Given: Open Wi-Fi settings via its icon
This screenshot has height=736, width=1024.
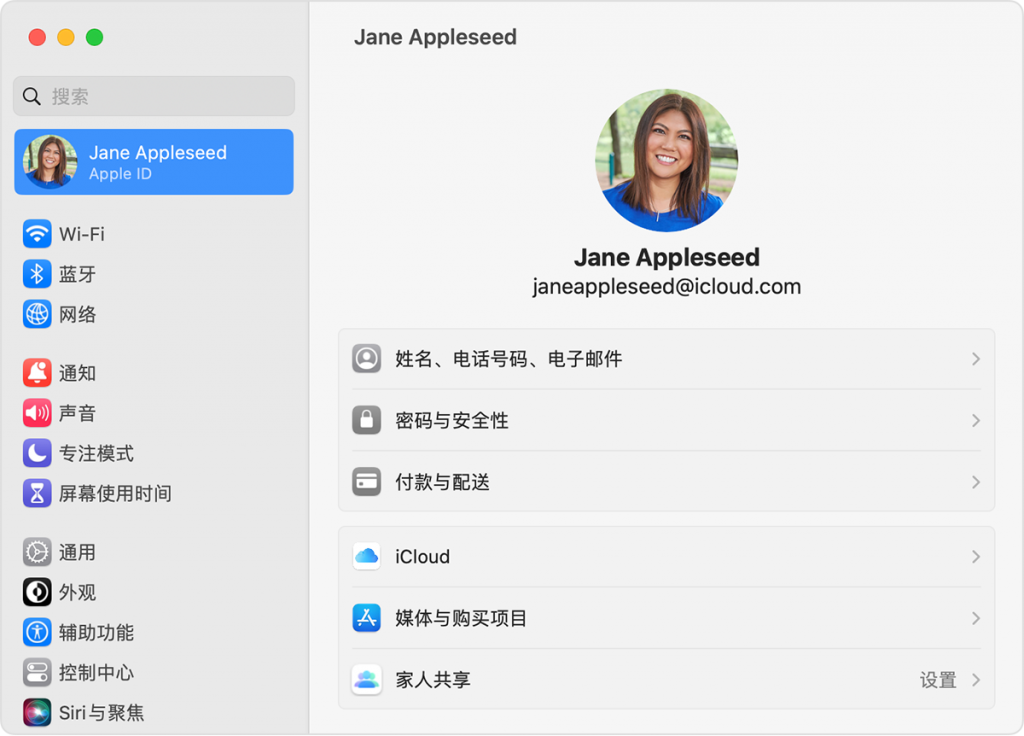Looking at the screenshot, I should point(37,234).
